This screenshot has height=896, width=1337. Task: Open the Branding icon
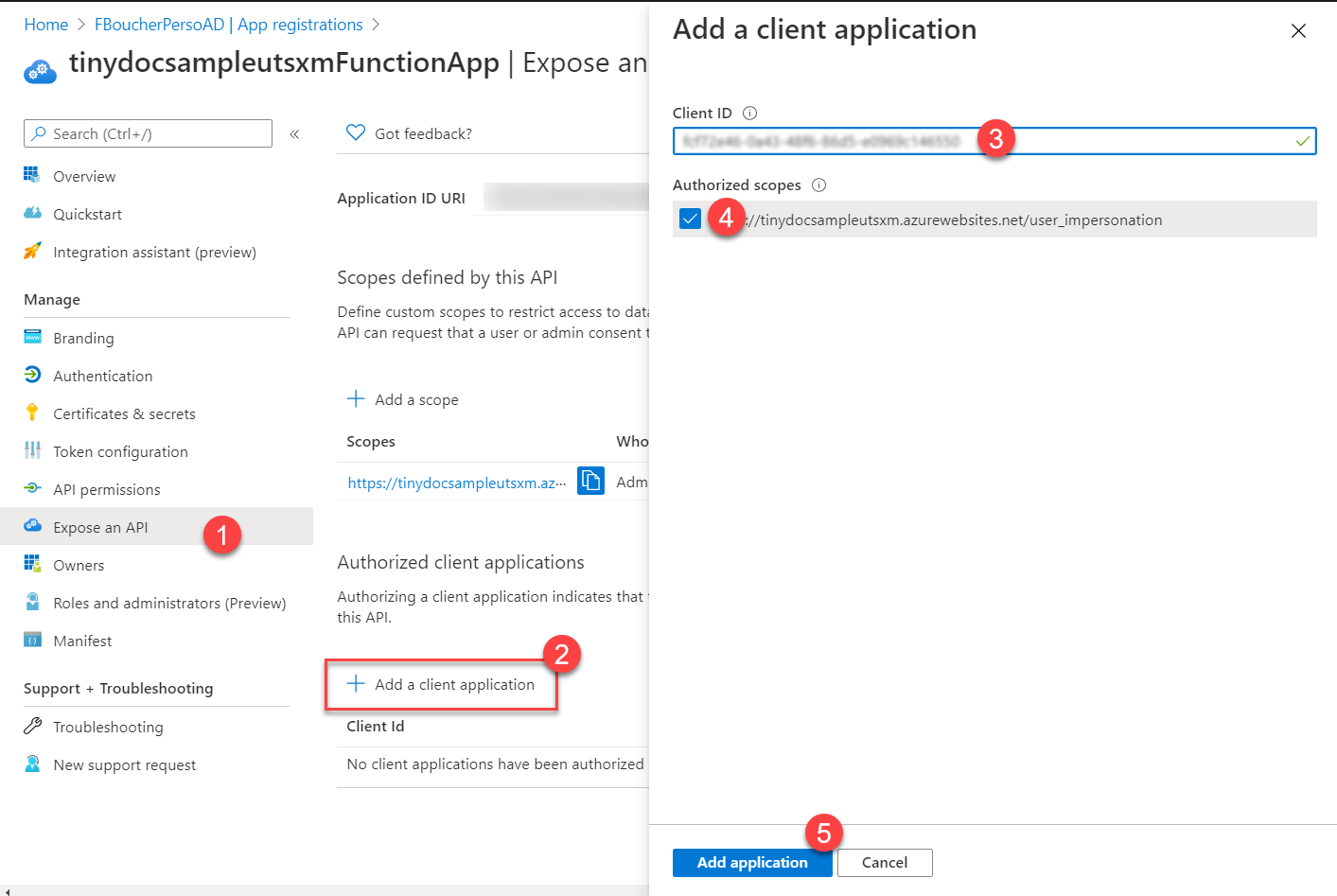[32, 337]
